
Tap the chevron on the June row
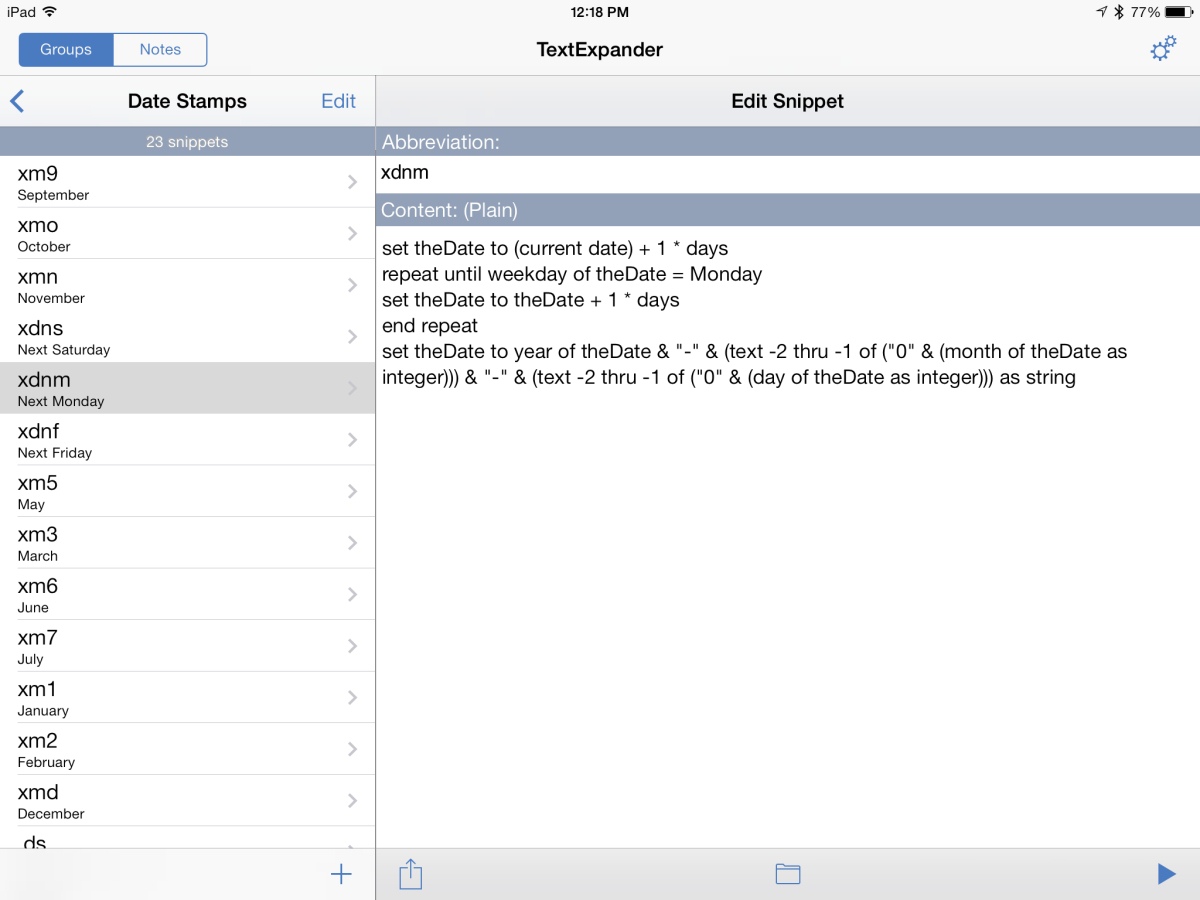click(x=352, y=595)
